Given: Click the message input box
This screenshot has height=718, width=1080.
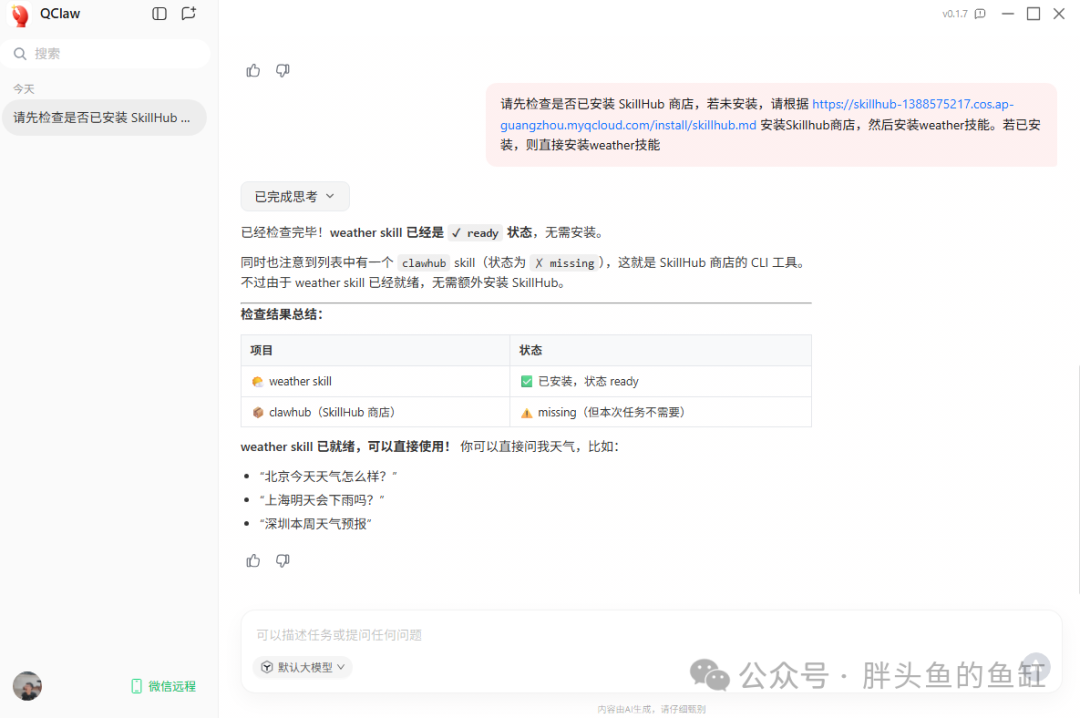Looking at the screenshot, I should (x=650, y=635).
